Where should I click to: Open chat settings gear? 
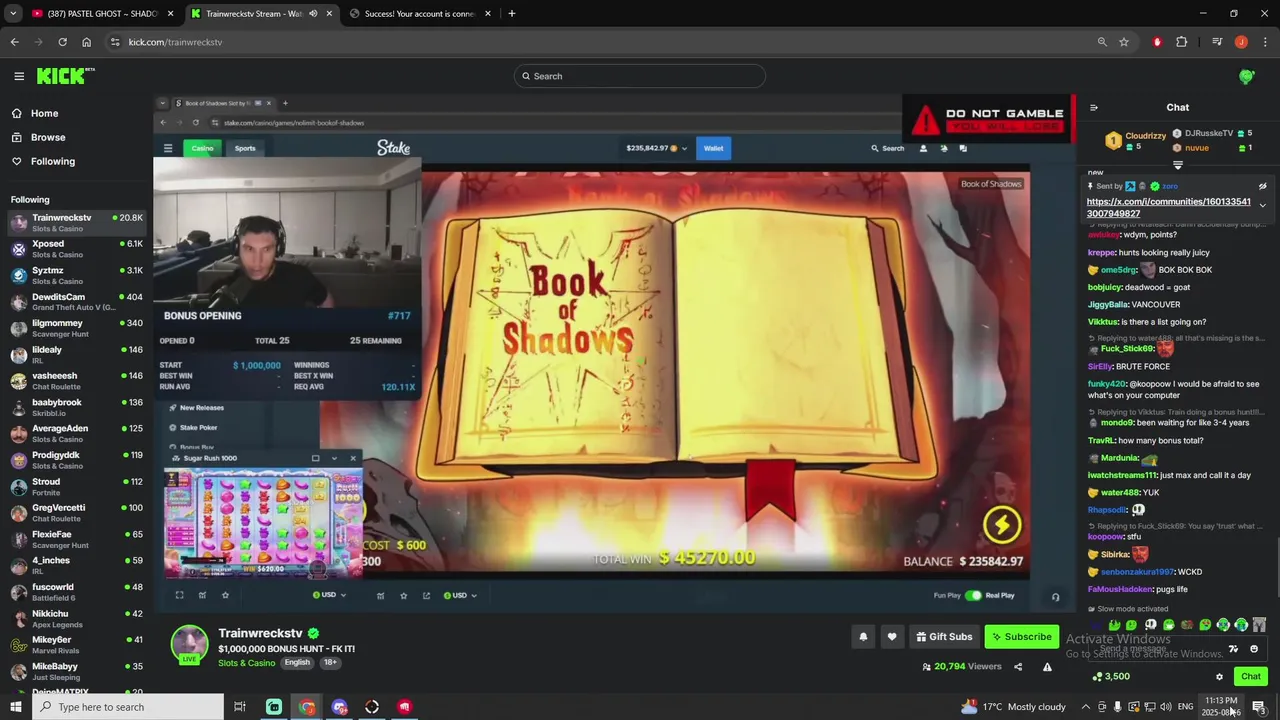coord(1219,677)
